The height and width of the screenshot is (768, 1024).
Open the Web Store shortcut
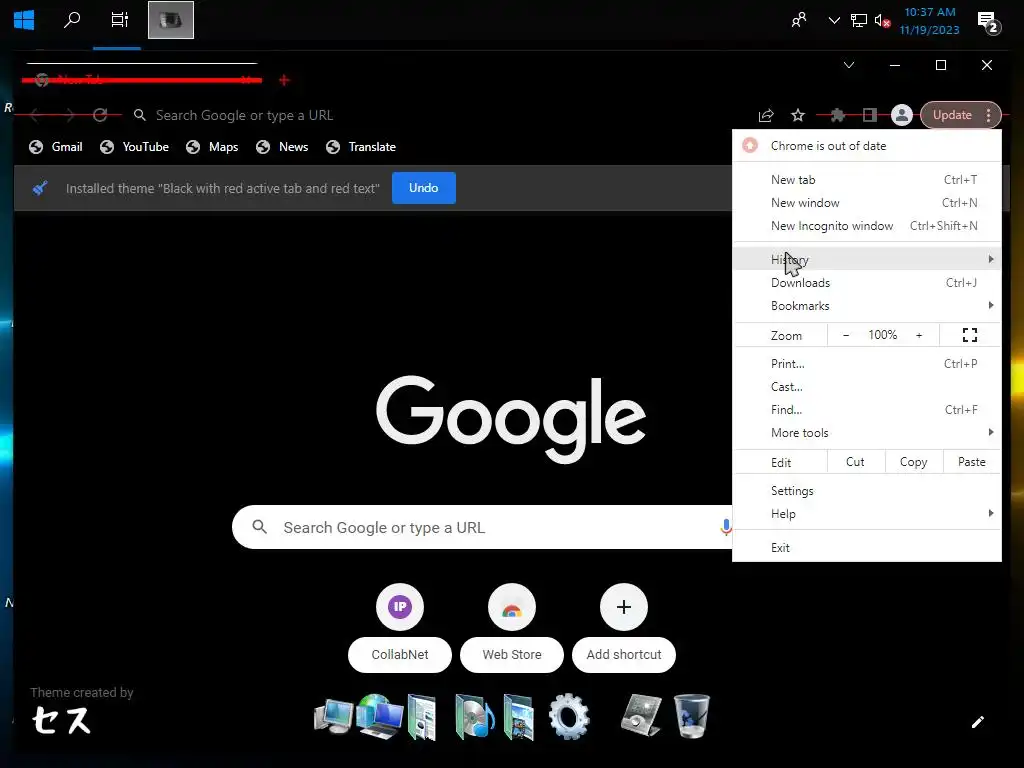coord(512,628)
